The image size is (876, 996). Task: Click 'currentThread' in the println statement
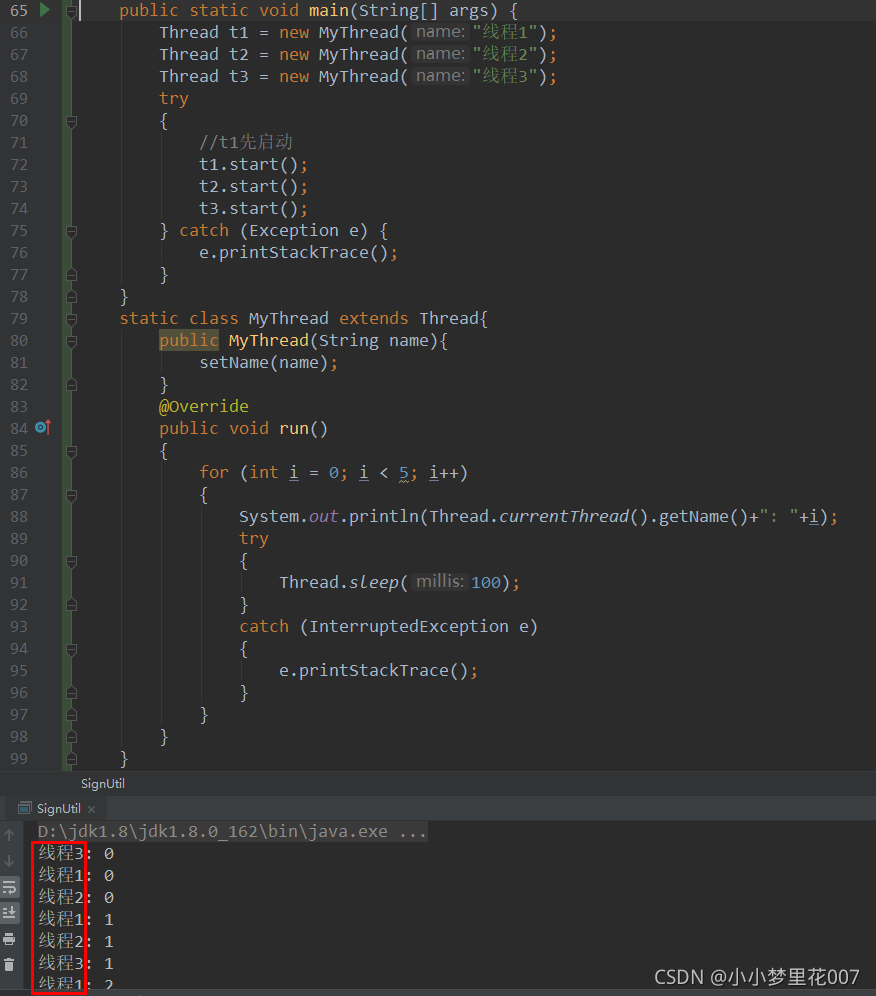click(563, 516)
